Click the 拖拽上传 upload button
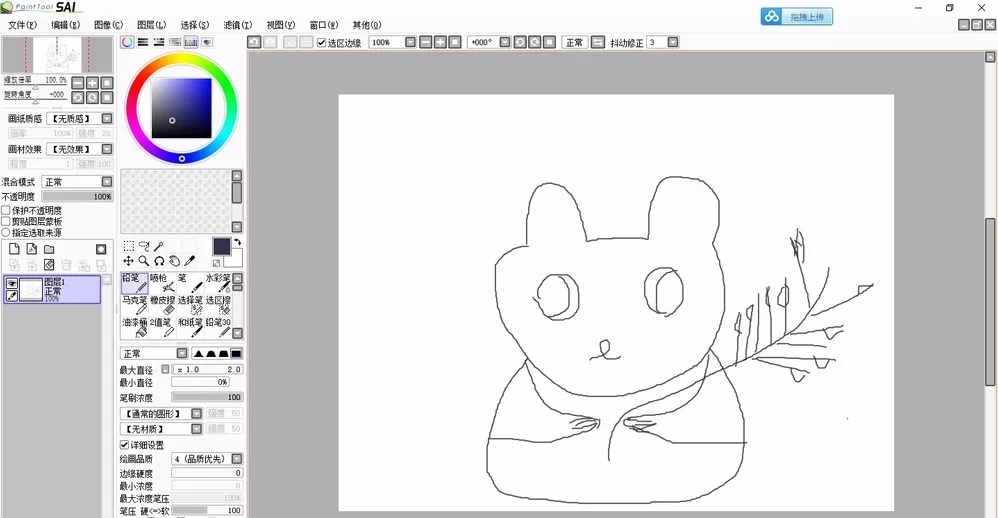The image size is (998, 518). (796, 17)
